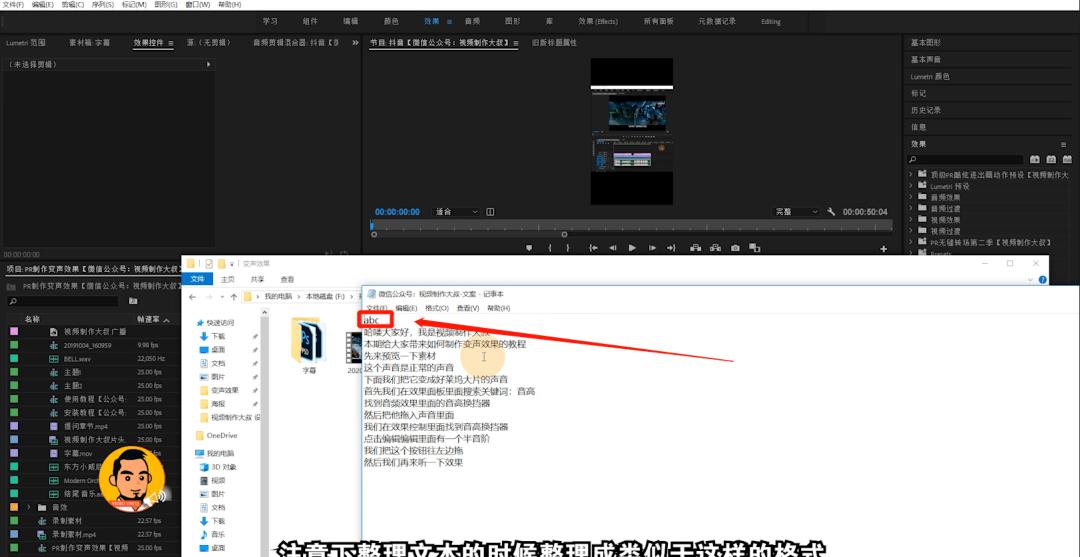The image size is (1080, 557).
Task: Click the right zoom scroll bar handle
Action: pyautogui.click(x=564, y=235)
